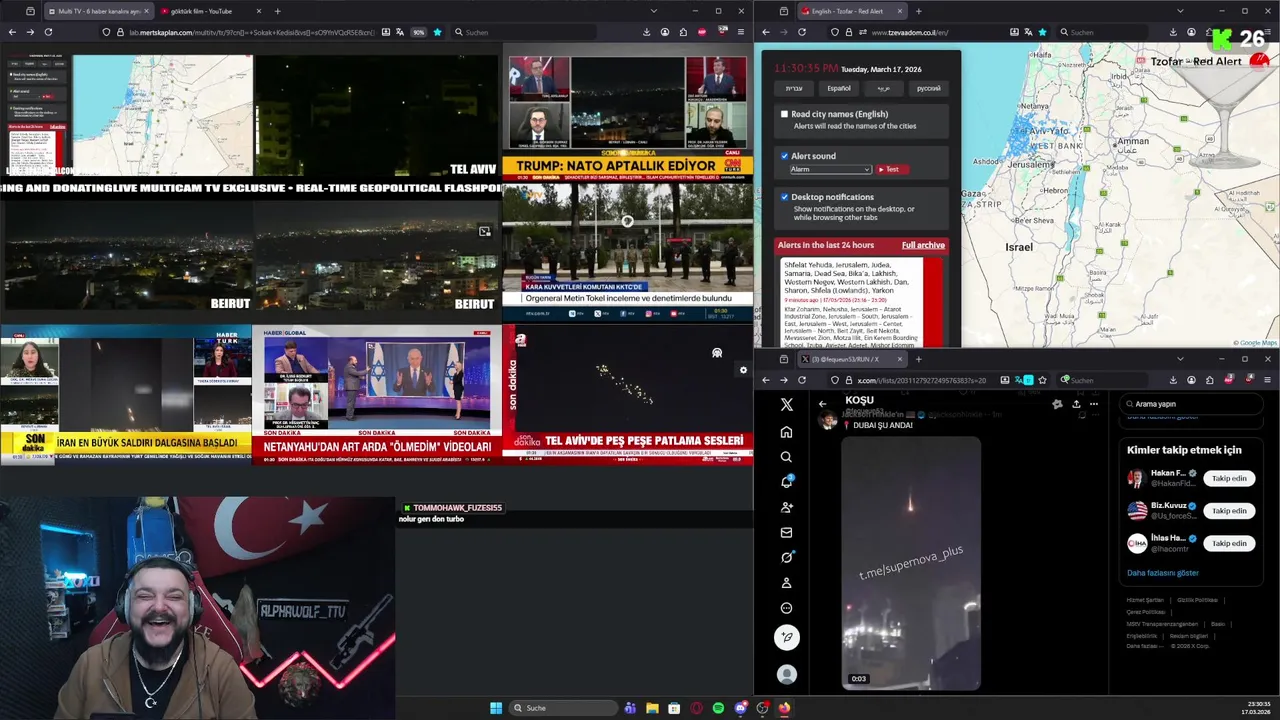Follow Hakan F. with Takip edin
Screen dimensions: 1280x720
pos(1229,479)
